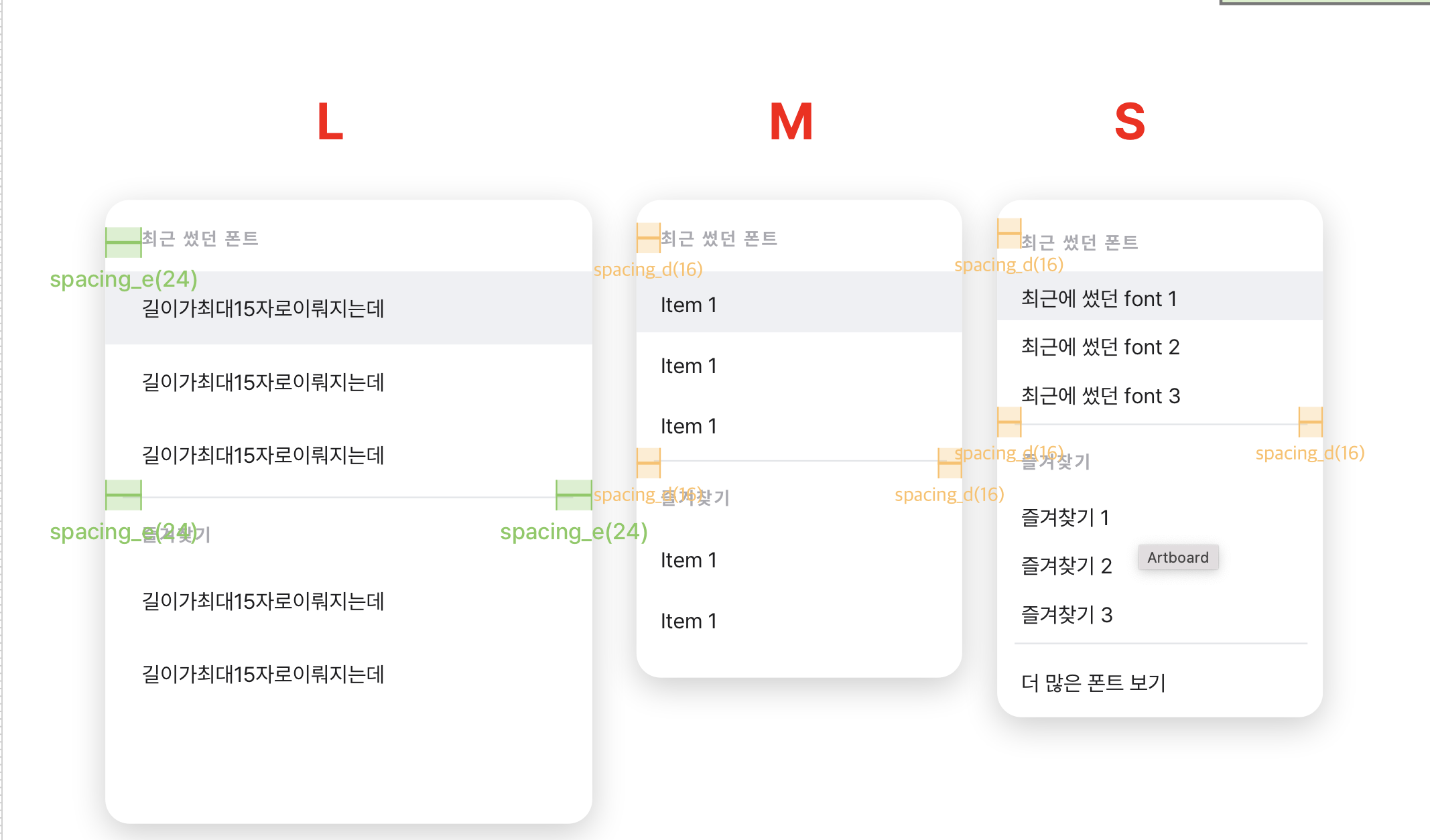Click green spacing marker at L divider right
Image resolution: width=1430 pixels, height=840 pixels.
coord(574,495)
